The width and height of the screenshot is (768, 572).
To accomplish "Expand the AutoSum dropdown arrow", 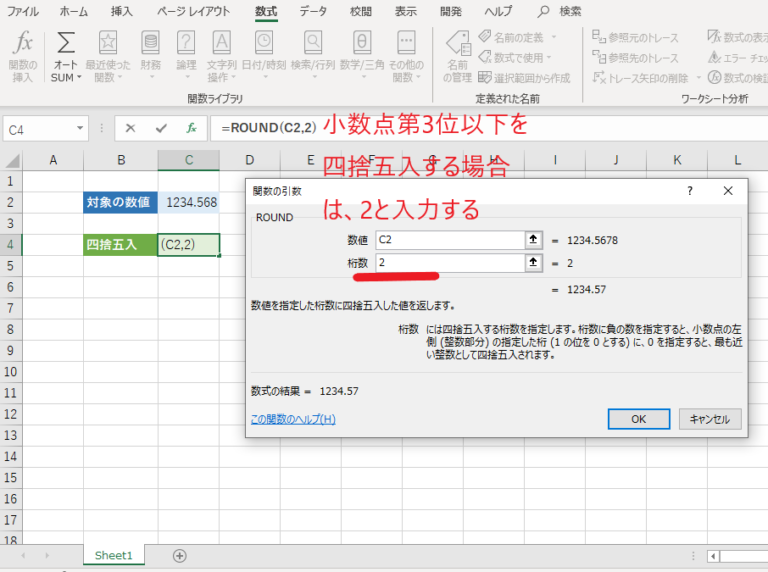I will click(x=79, y=77).
